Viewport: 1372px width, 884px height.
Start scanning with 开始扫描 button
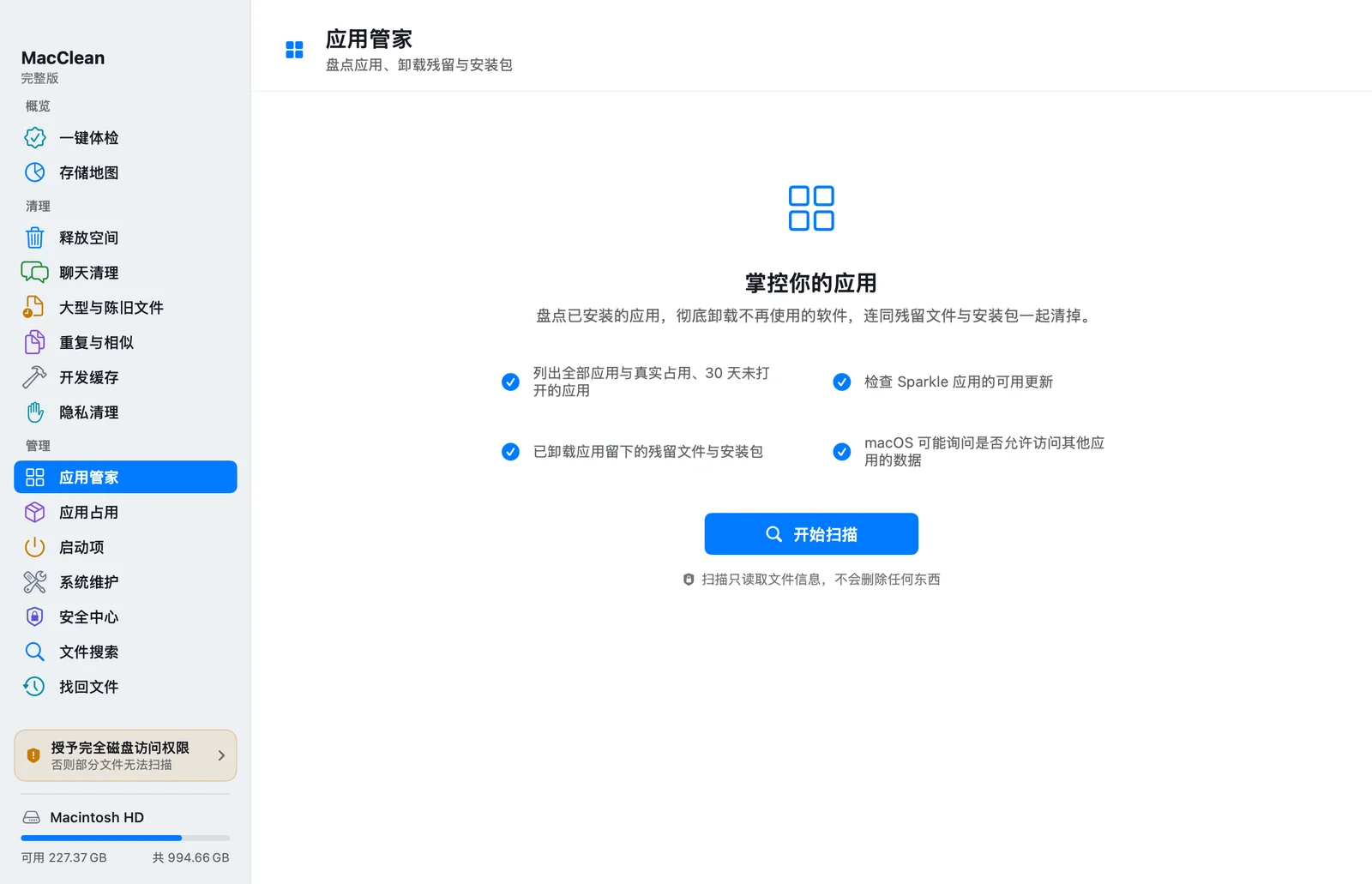tap(811, 534)
